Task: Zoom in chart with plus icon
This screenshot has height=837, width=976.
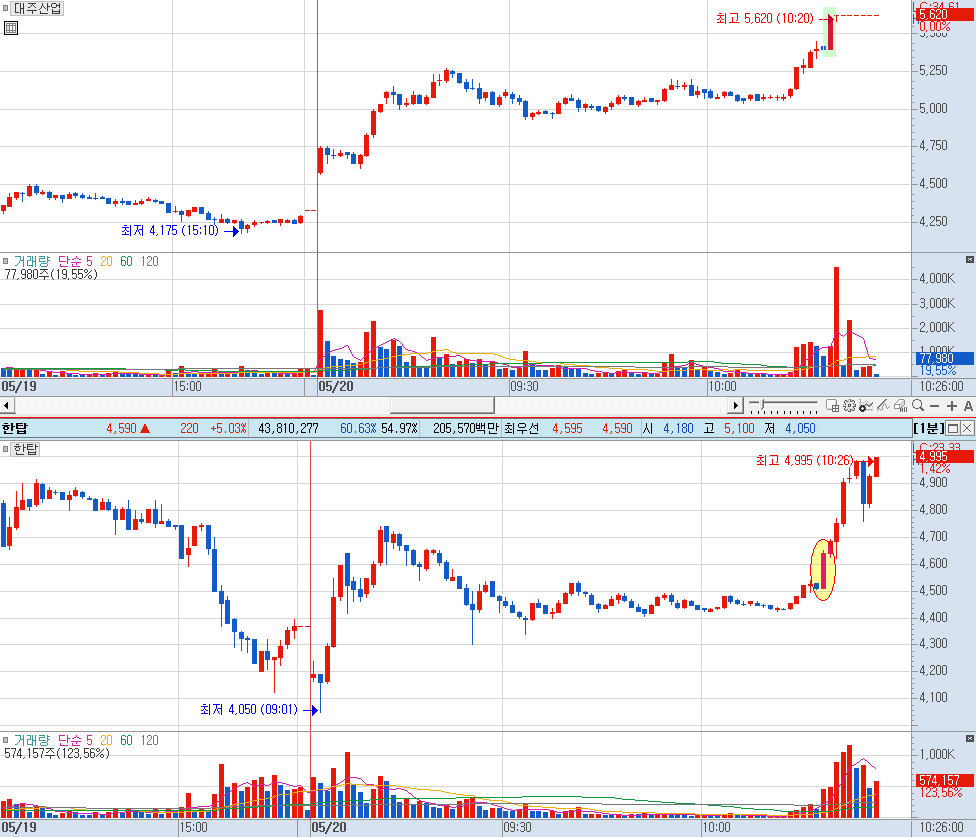Action: tap(951, 406)
